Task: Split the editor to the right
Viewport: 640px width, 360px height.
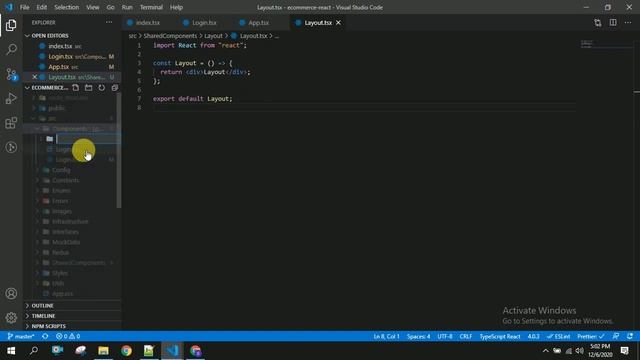Action: pos(613,23)
